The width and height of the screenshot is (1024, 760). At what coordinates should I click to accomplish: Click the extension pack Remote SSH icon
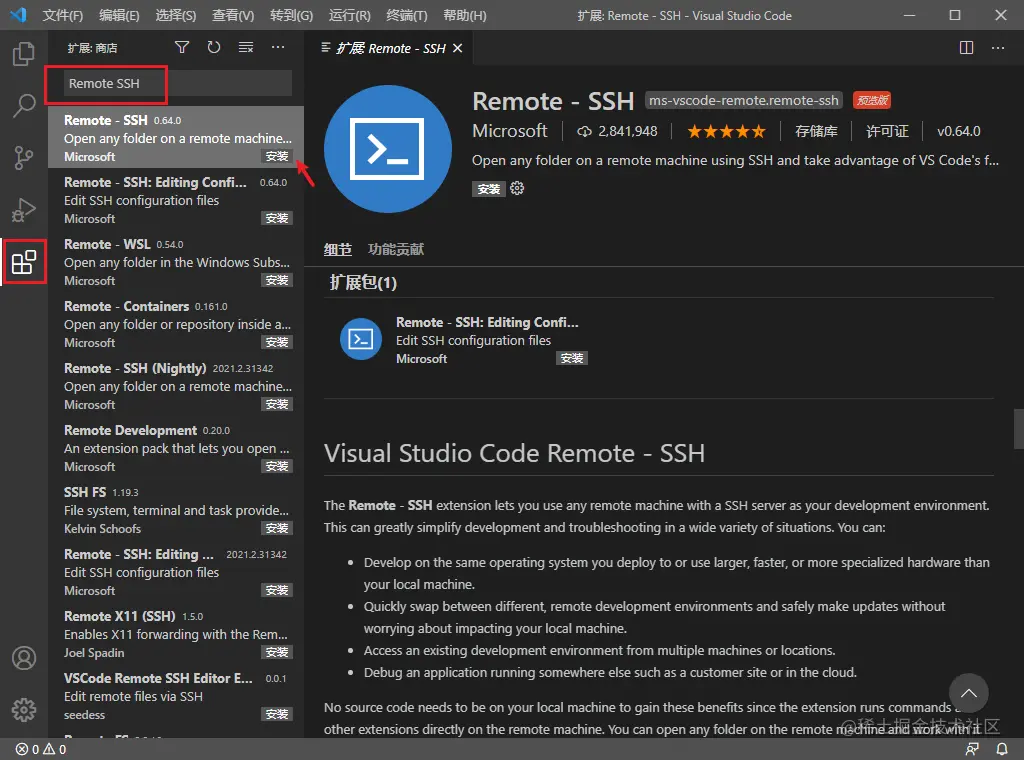tap(360, 339)
